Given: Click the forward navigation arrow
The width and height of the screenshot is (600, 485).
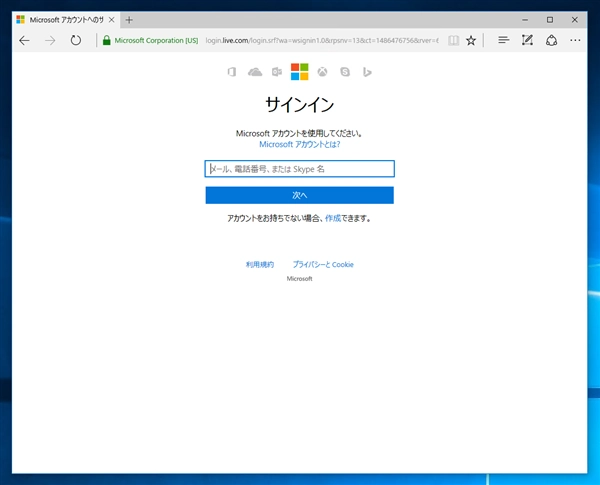Looking at the screenshot, I should tap(50, 41).
